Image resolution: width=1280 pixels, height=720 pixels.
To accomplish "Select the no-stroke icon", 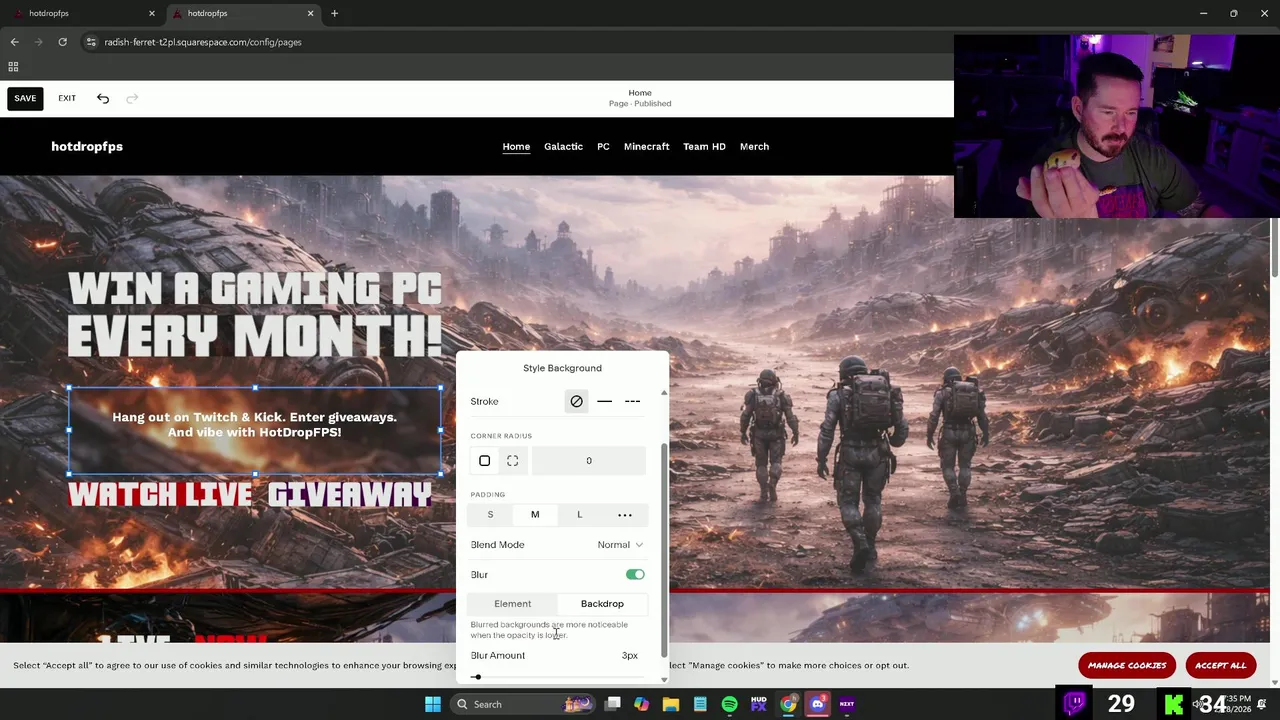I will coord(577,401).
